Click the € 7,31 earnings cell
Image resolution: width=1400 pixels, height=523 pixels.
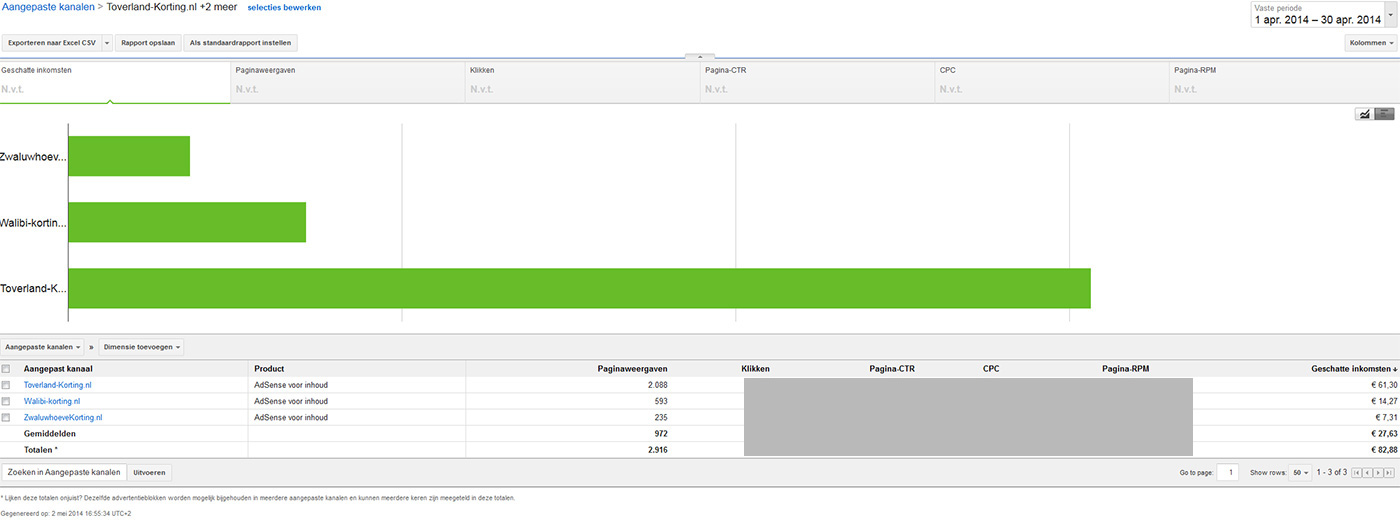tap(1384, 417)
